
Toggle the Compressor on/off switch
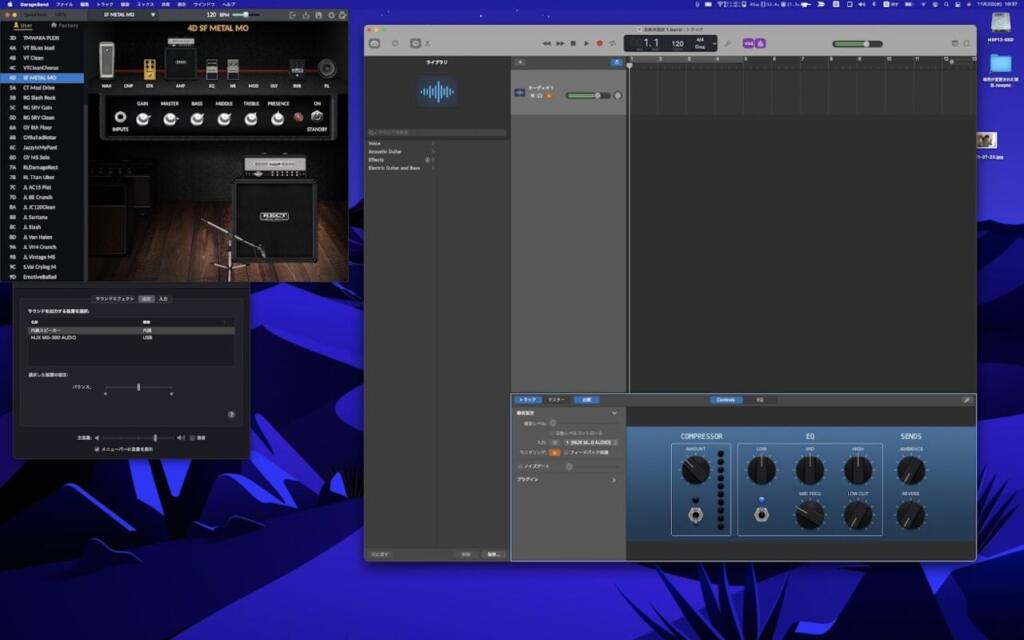pos(696,515)
